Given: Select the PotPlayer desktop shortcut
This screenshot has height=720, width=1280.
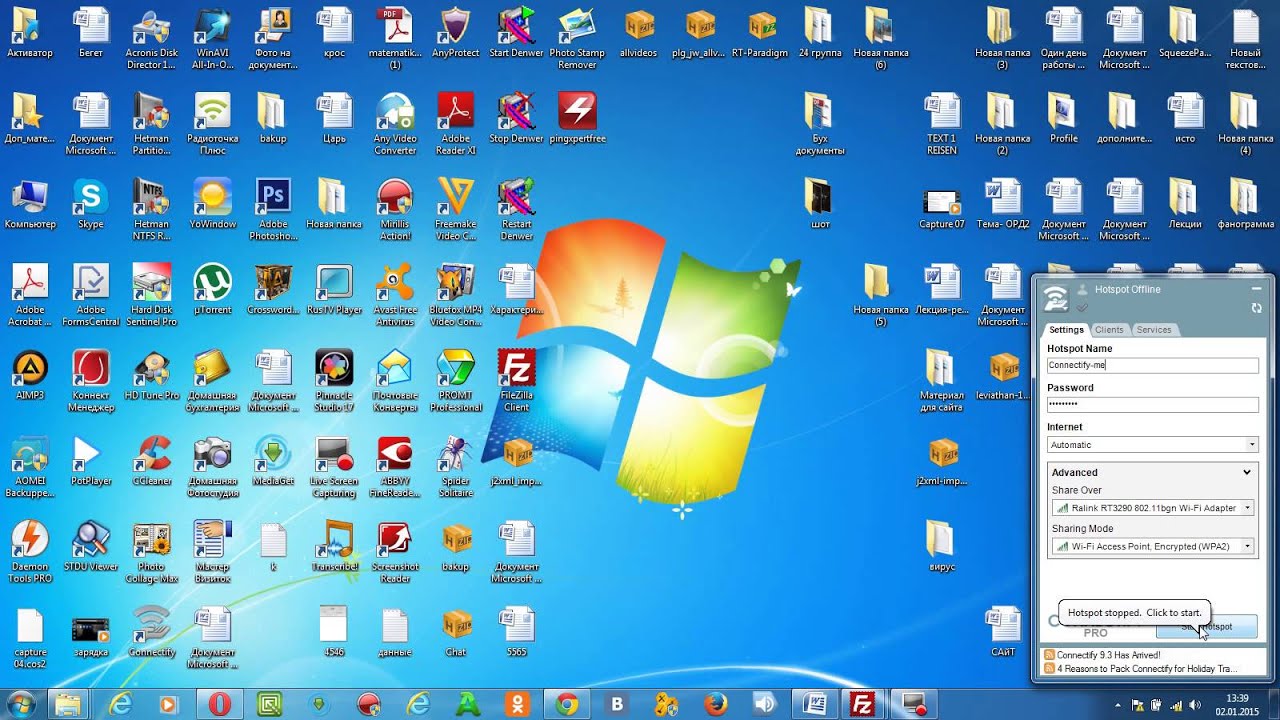Looking at the screenshot, I should [91, 461].
